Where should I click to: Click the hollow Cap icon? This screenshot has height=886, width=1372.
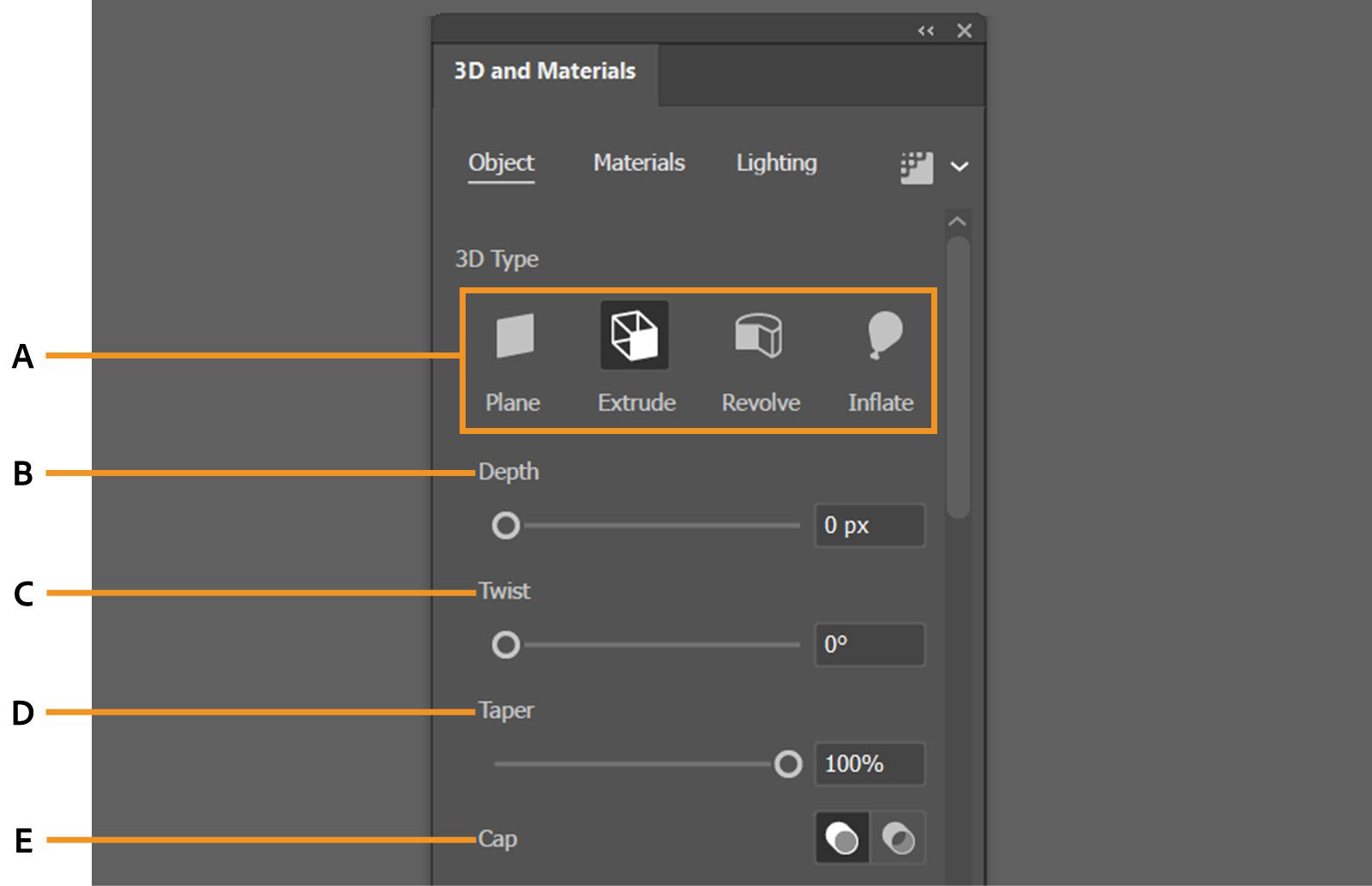(897, 839)
